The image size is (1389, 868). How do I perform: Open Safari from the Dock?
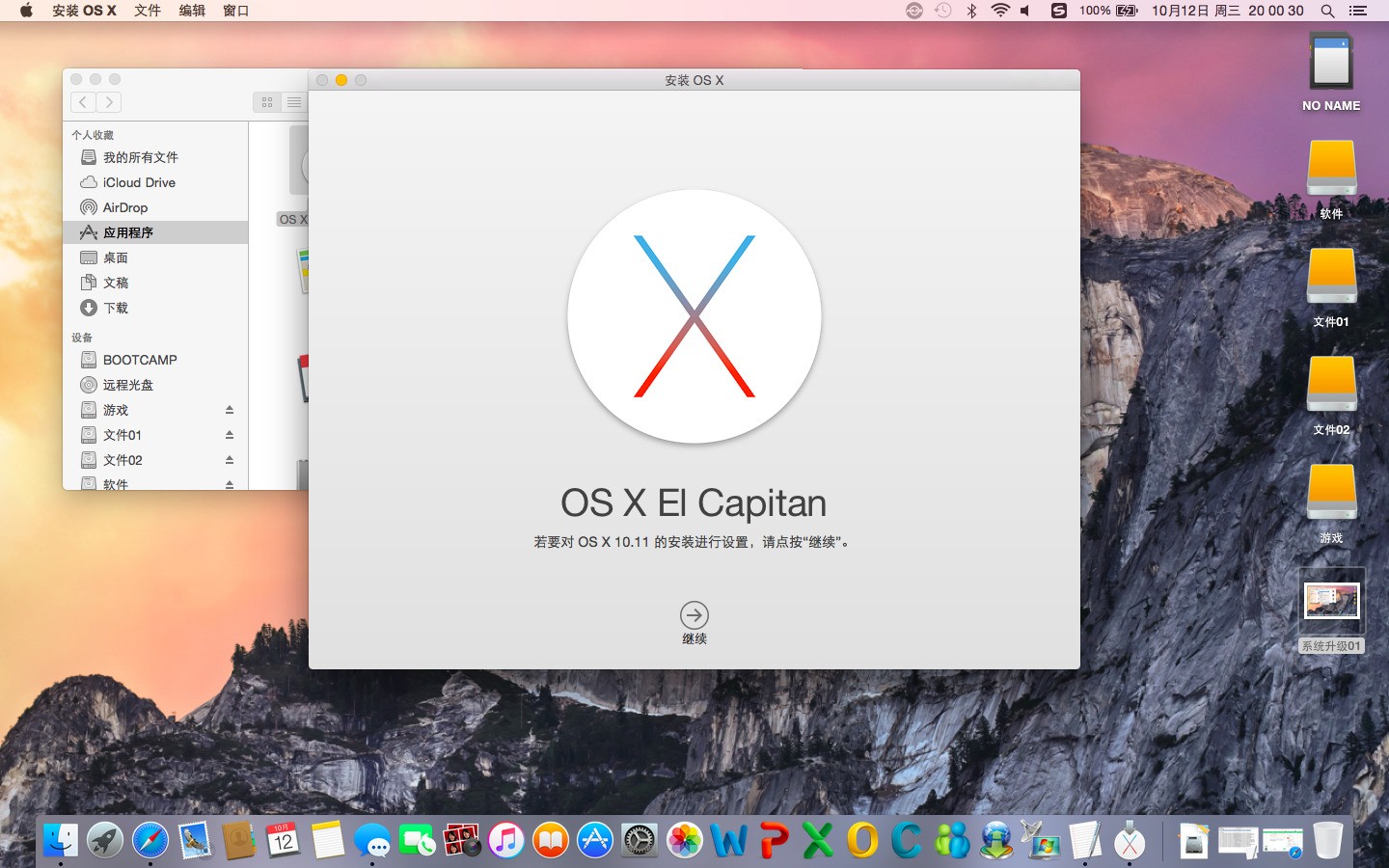tap(150, 840)
